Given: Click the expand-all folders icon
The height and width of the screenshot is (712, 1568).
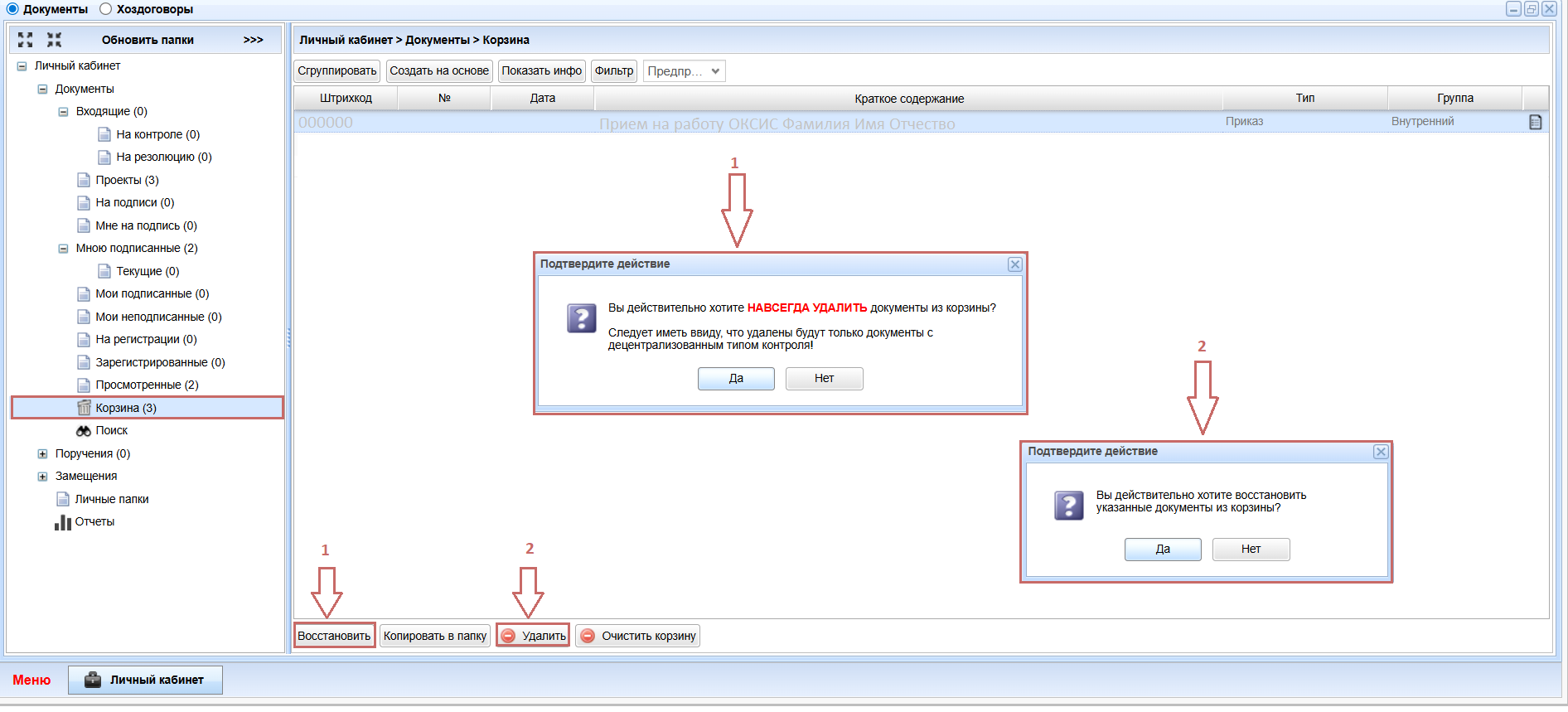Looking at the screenshot, I should click(26, 40).
